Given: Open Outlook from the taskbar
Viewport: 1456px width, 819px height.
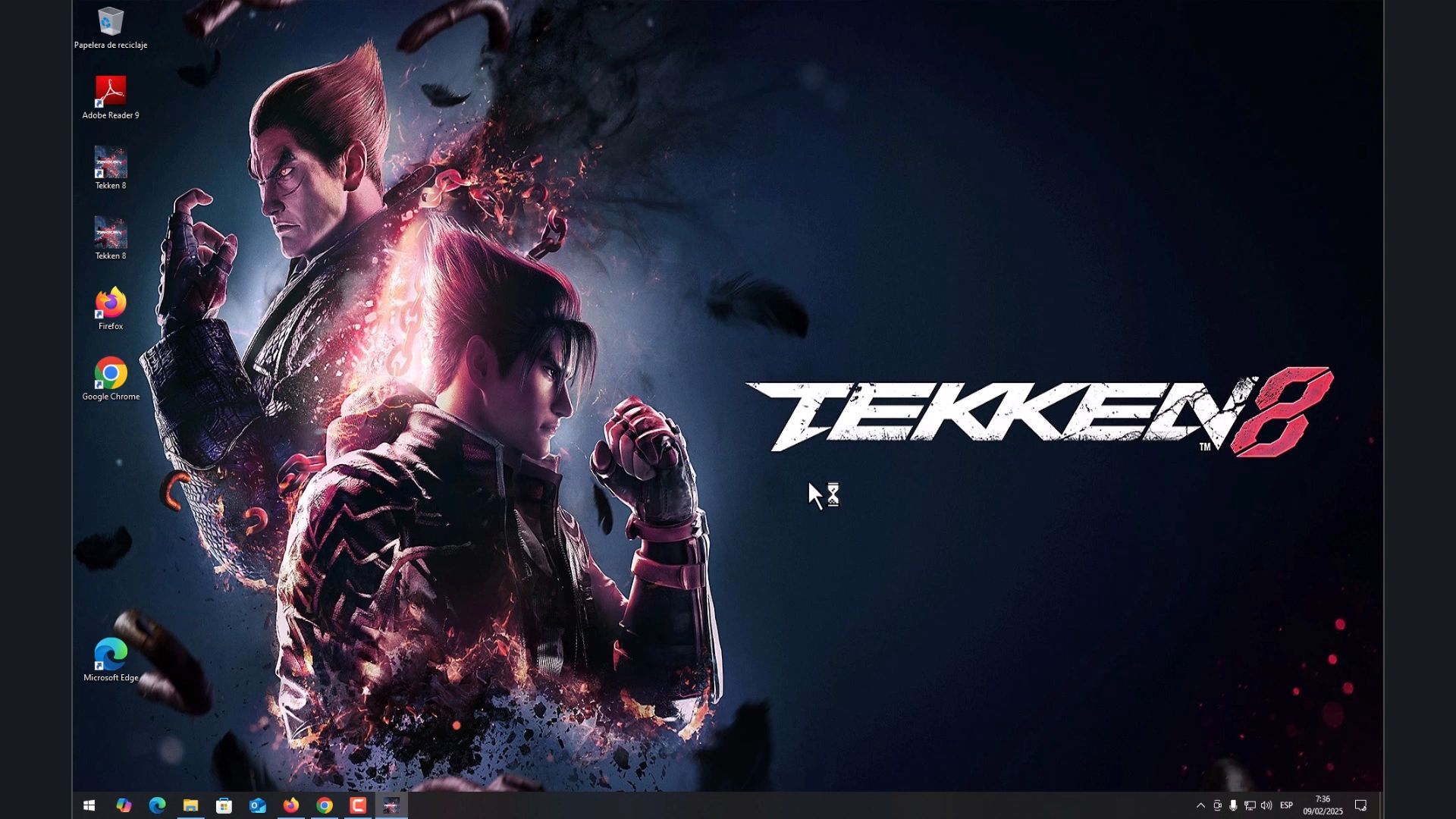Looking at the screenshot, I should (258, 805).
